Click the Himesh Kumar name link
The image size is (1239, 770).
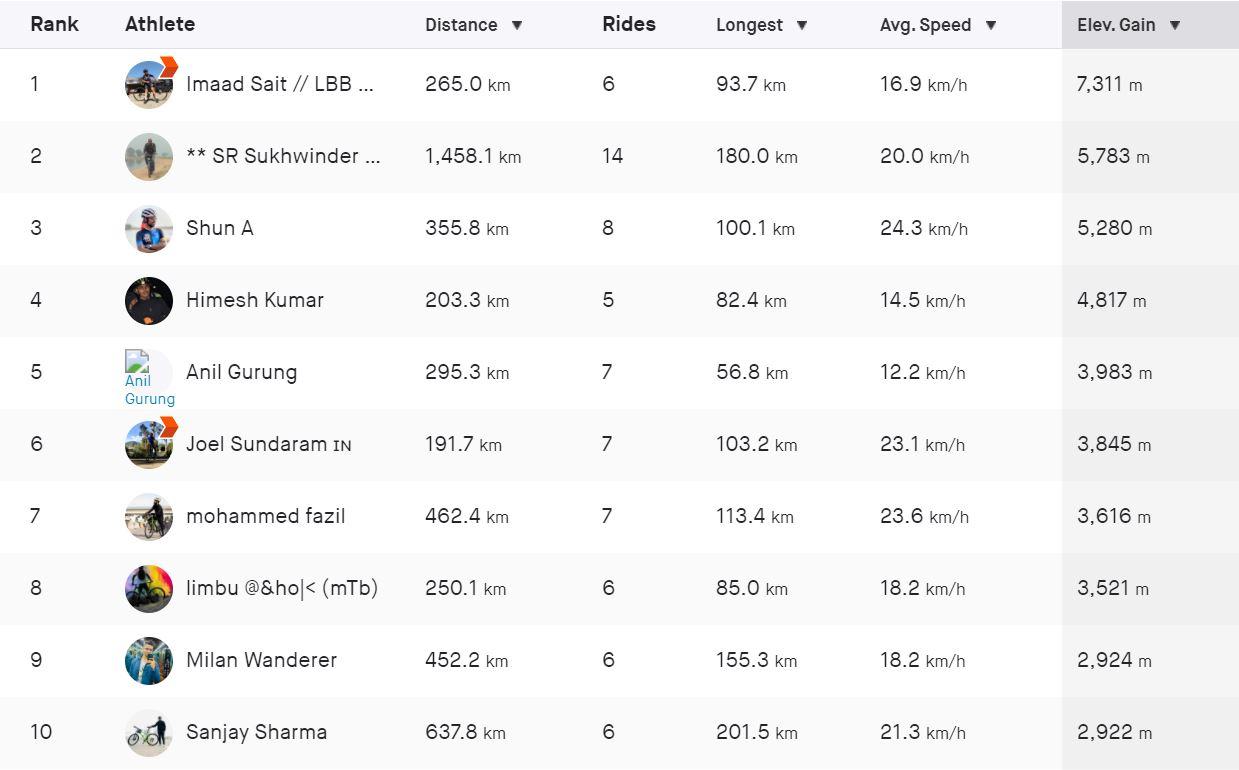[x=255, y=300]
